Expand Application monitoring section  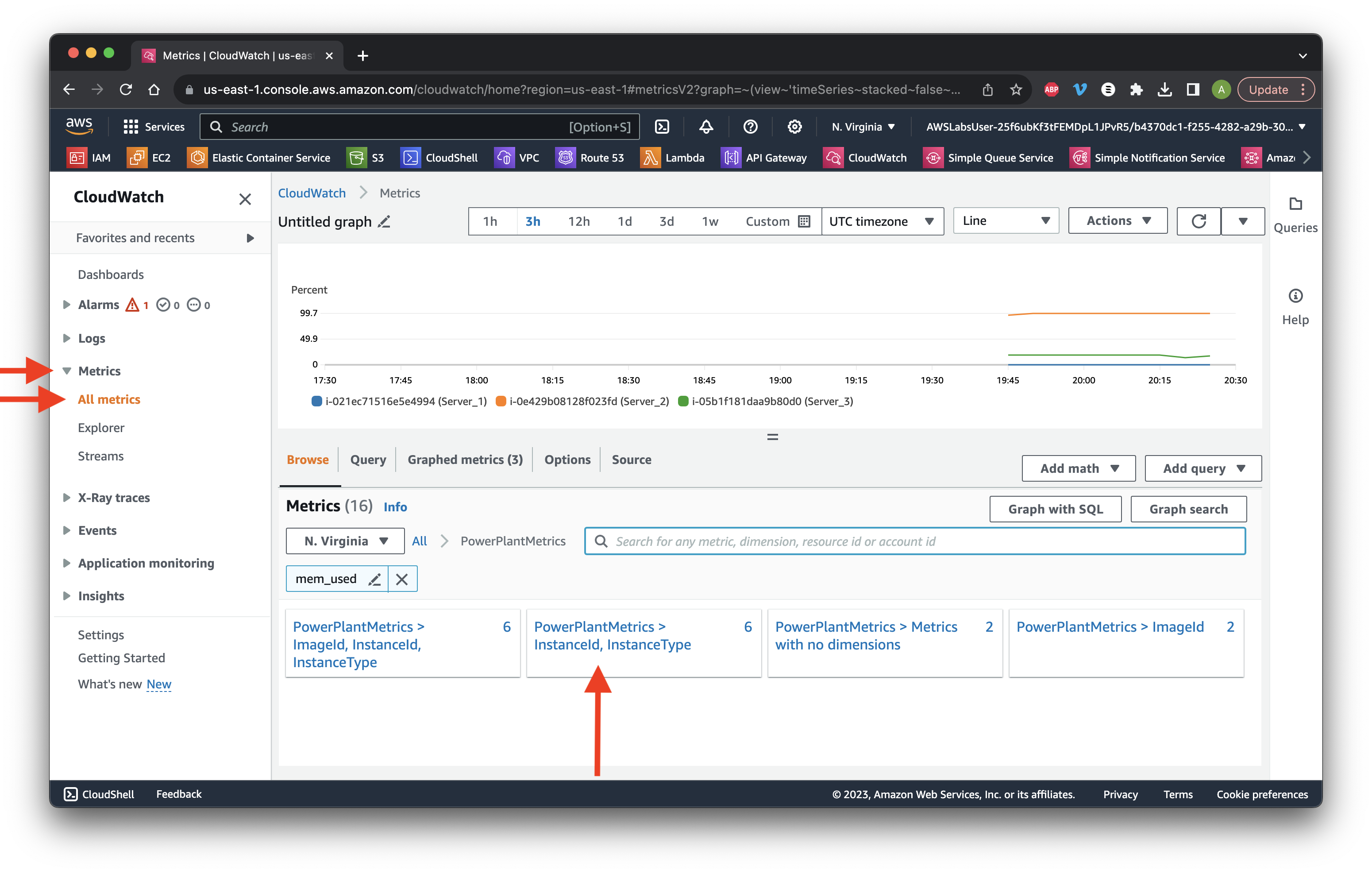[67, 563]
